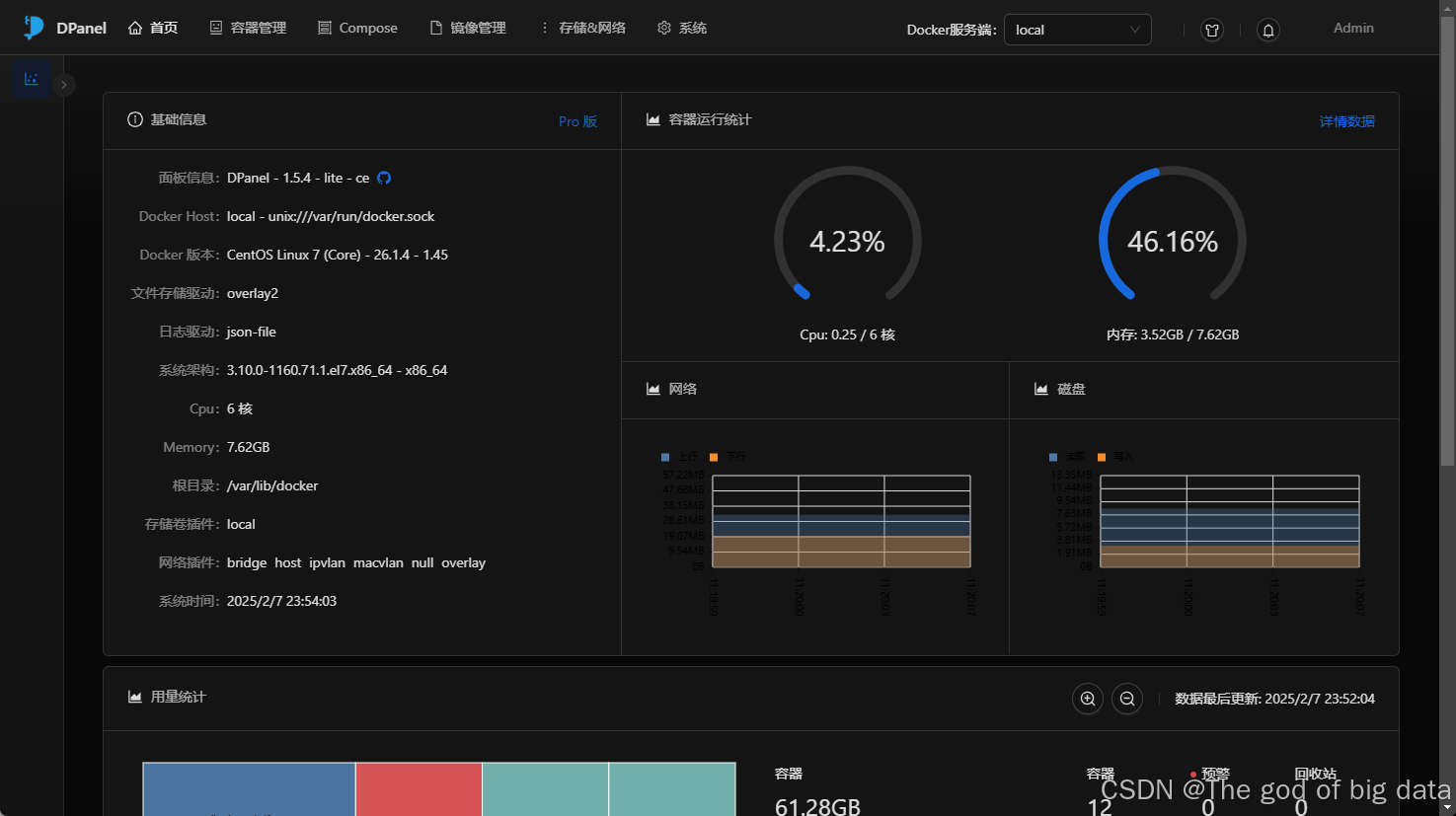Click the 内存: 3.52GB / 7.62GB label
Viewport: 1456px width, 816px height.
coord(1173,334)
